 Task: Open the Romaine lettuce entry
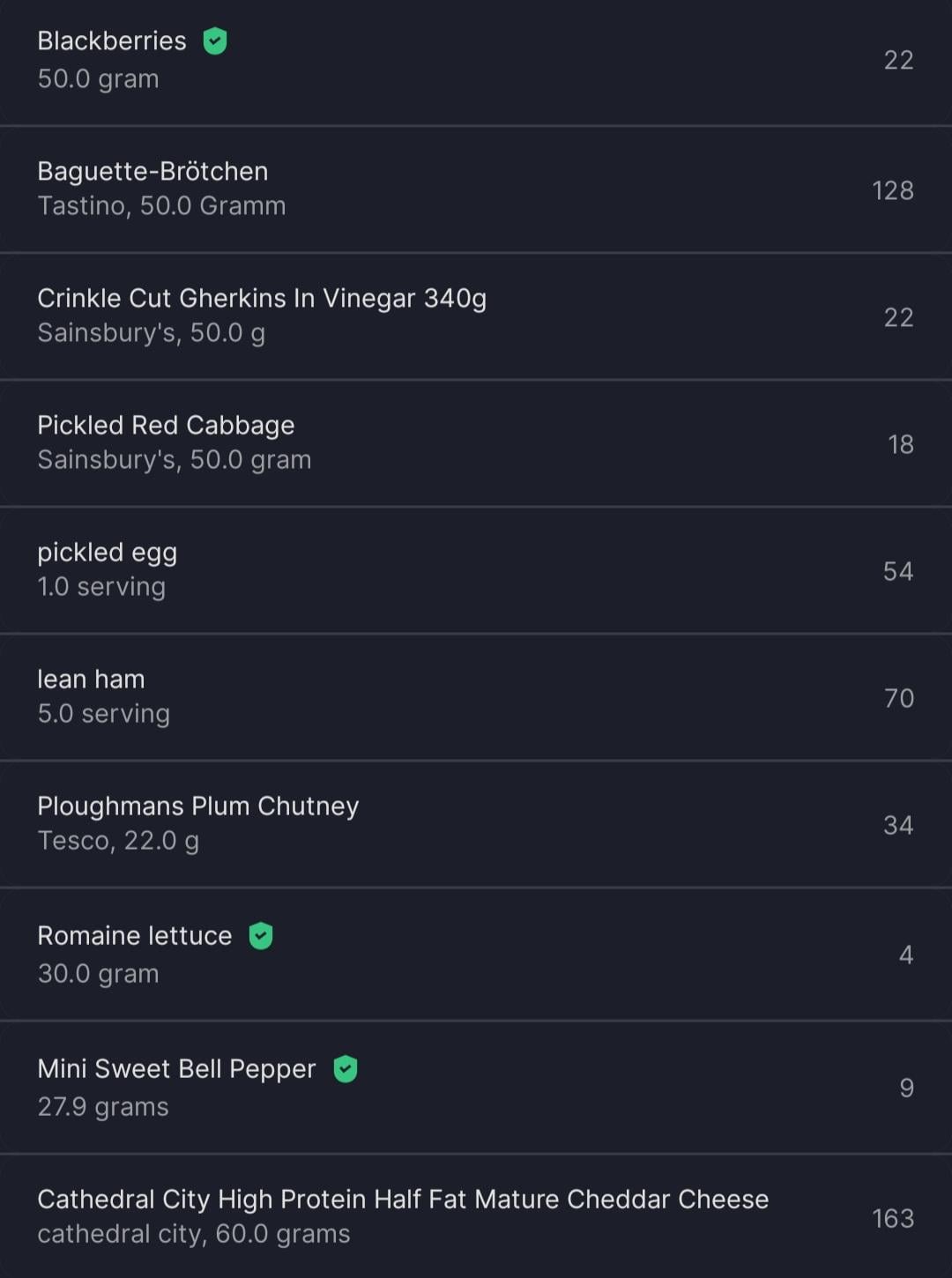click(134, 936)
